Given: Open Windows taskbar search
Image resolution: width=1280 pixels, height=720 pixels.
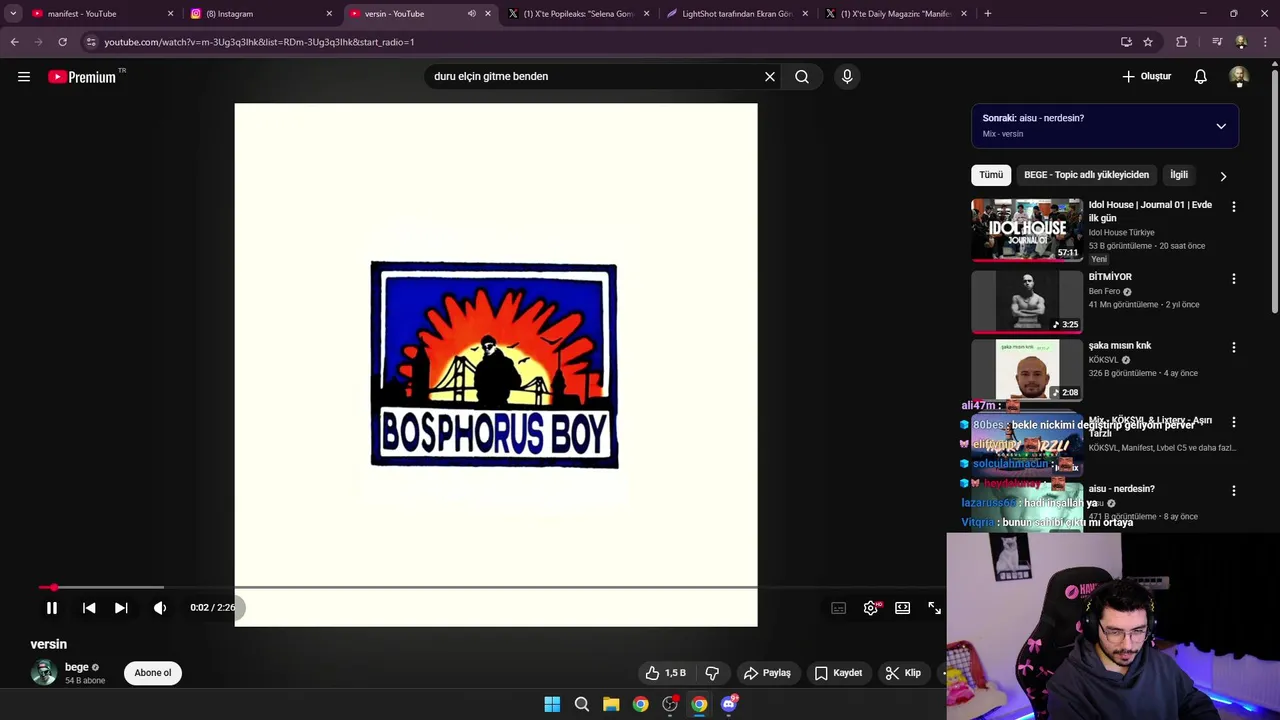Looking at the screenshot, I should tap(581, 704).
